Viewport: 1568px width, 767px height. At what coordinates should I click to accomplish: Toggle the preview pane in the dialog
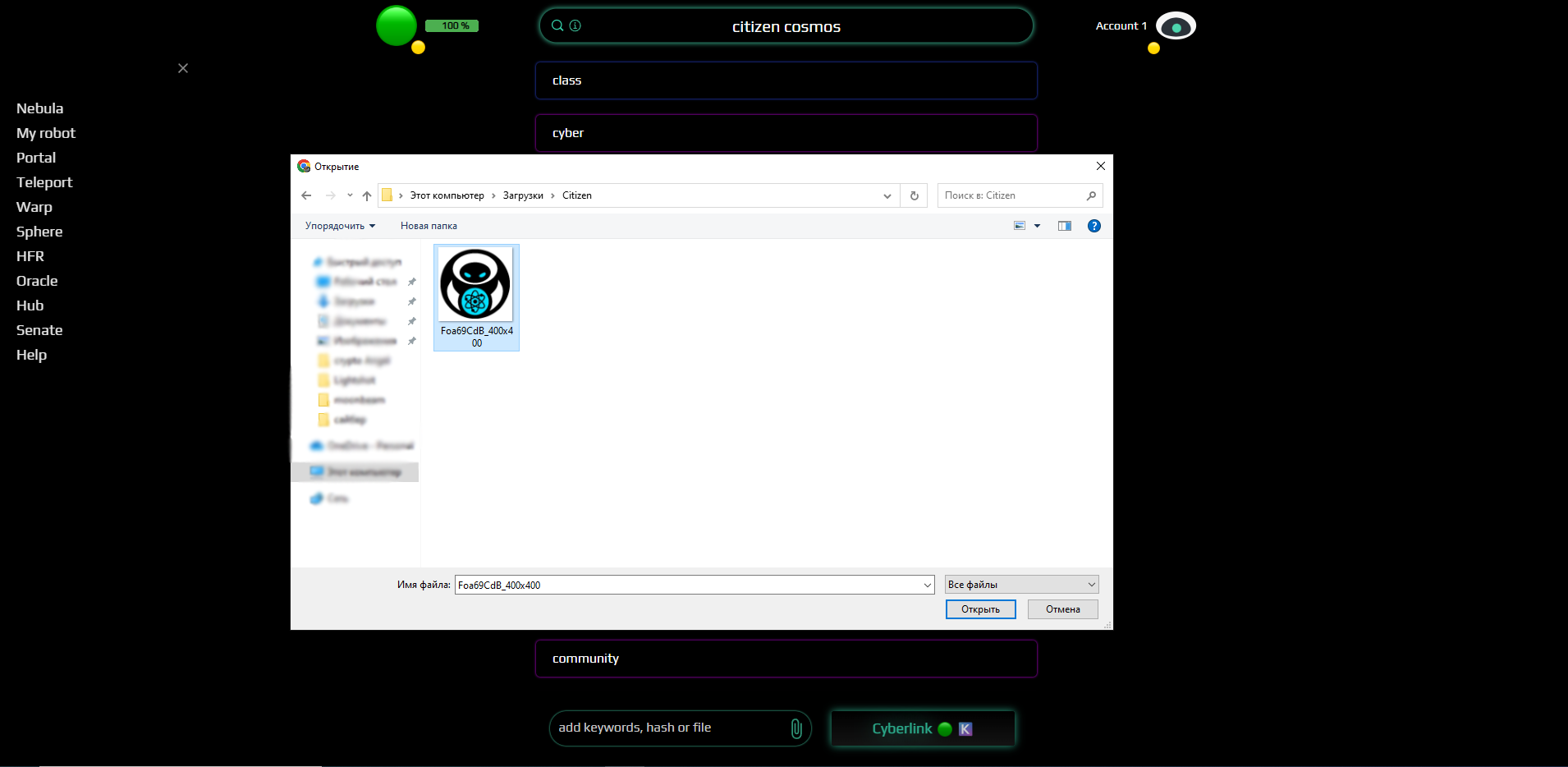click(1065, 226)
